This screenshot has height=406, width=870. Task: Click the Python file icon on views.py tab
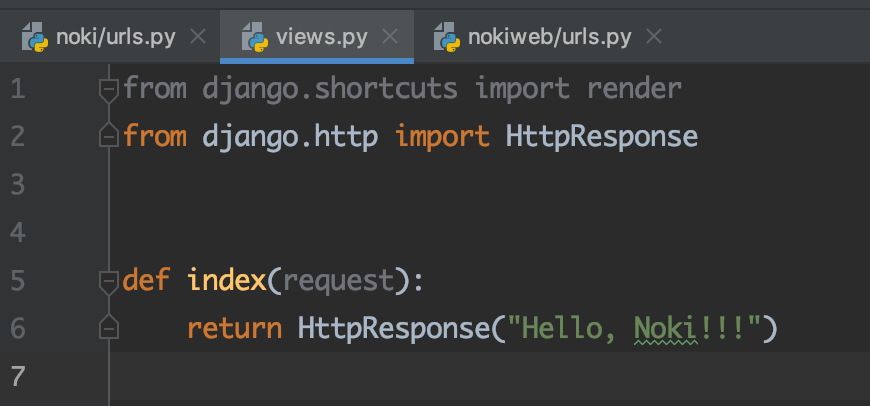click(x=256, y=38)
